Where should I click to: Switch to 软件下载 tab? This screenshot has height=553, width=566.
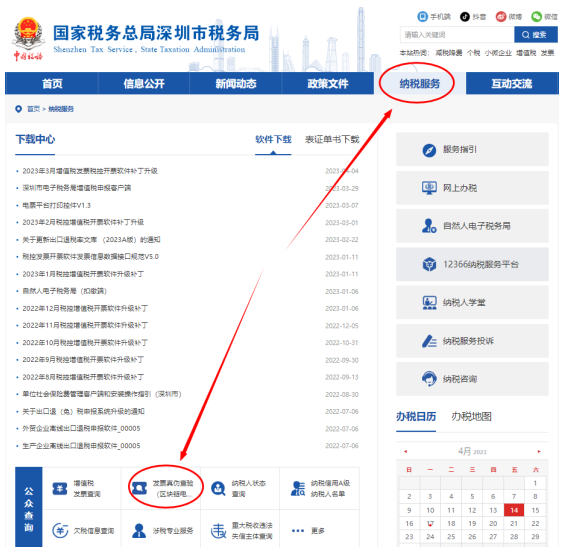coord(273,139)
